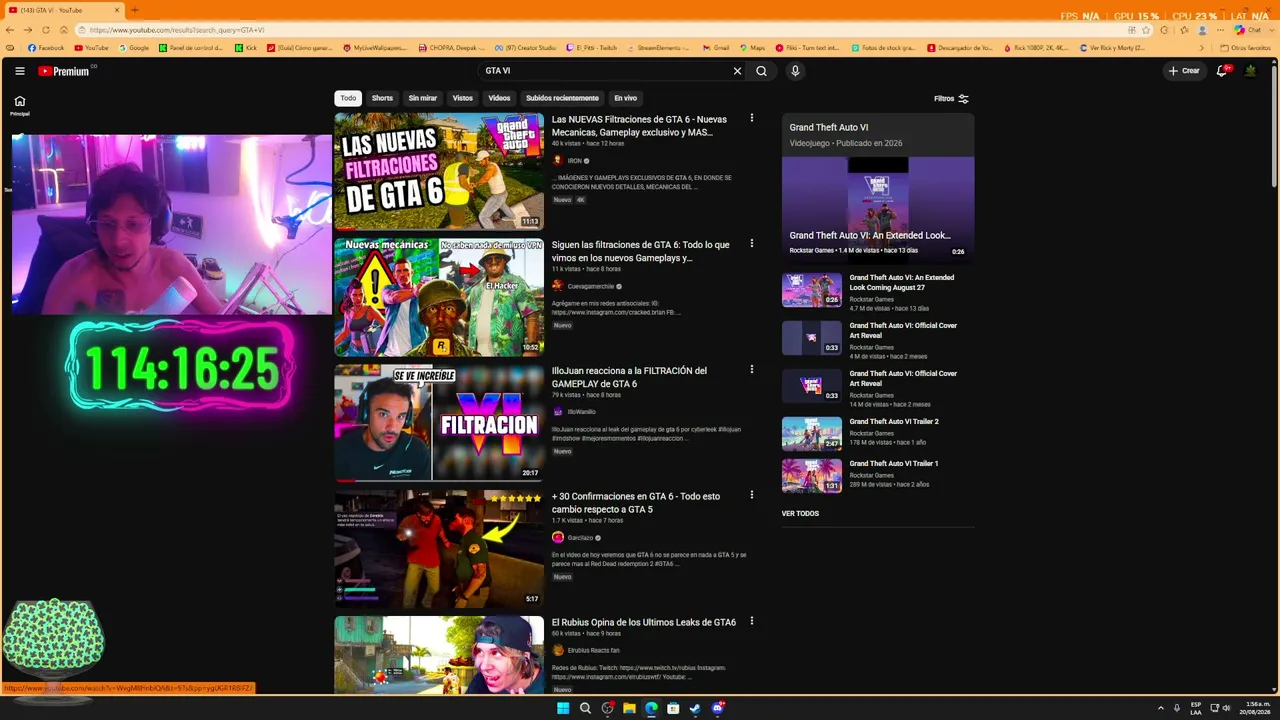Viewport: 1280px width, 720px height.
Task: Open a new browser tab
Action: tap(135, 10)
